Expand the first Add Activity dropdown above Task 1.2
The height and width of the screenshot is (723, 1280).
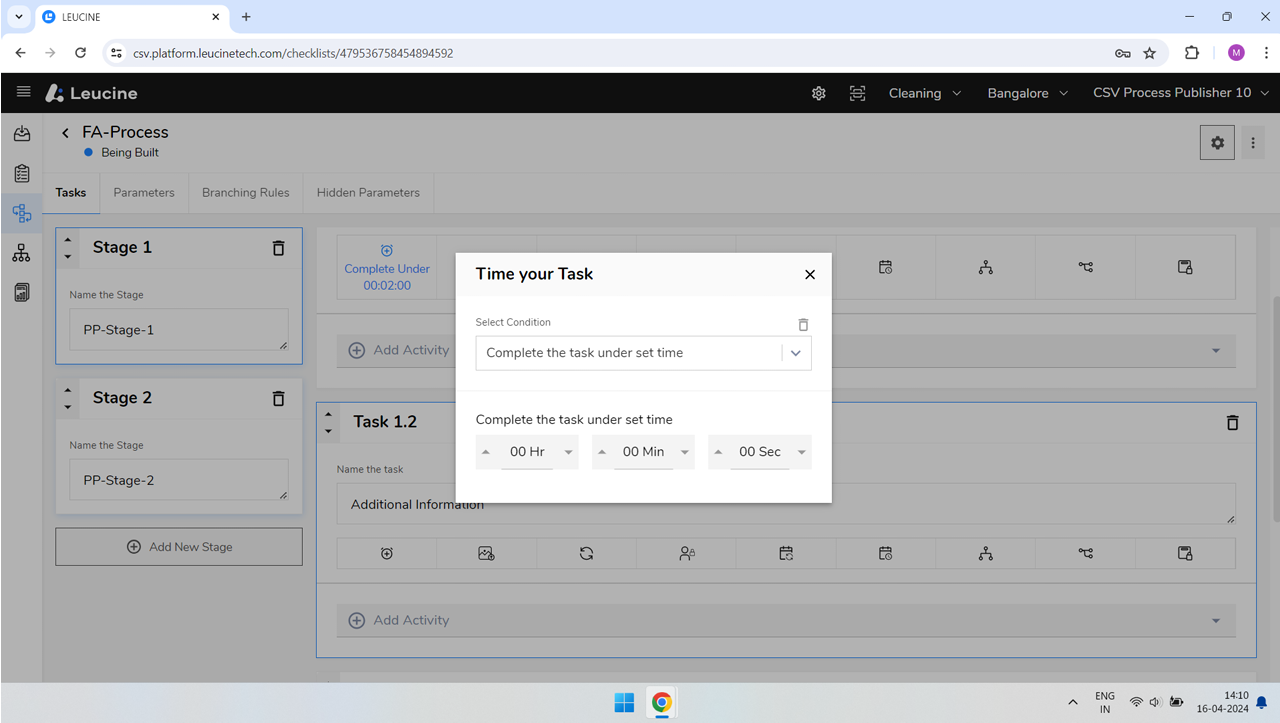[x=1216, y=351]
